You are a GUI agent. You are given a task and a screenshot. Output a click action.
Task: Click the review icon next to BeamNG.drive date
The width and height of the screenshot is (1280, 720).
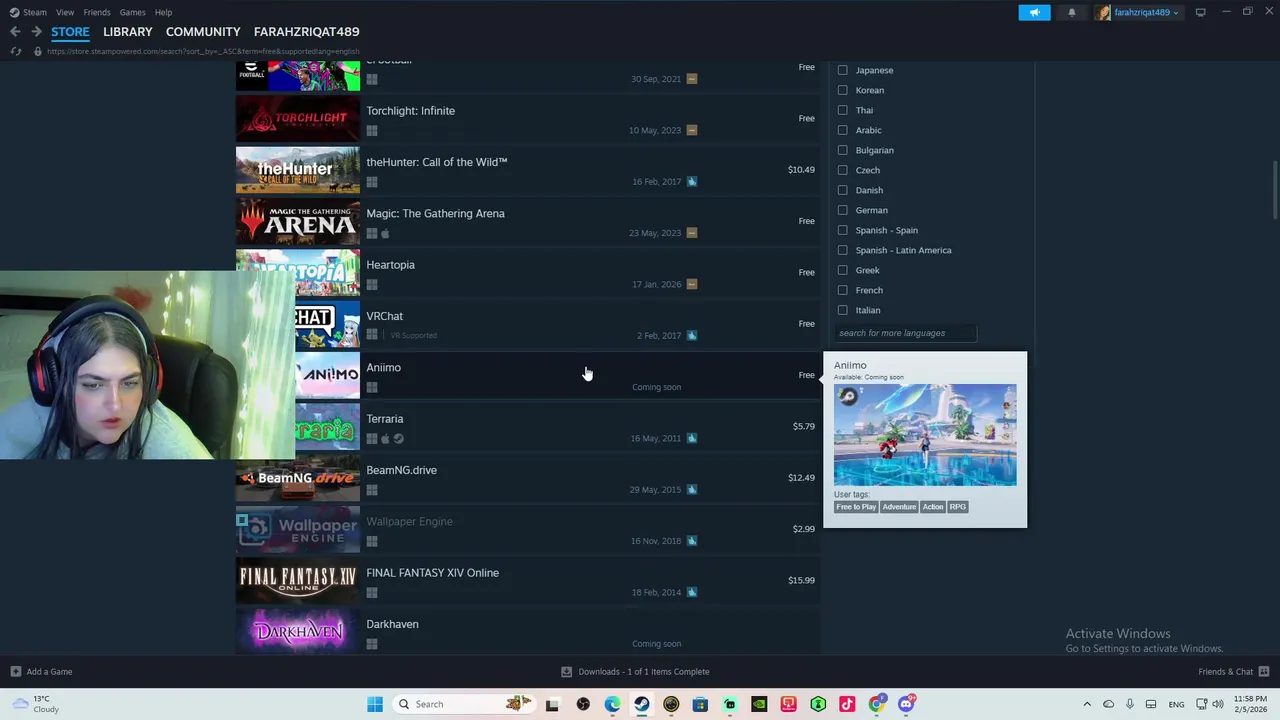point(691,489)
